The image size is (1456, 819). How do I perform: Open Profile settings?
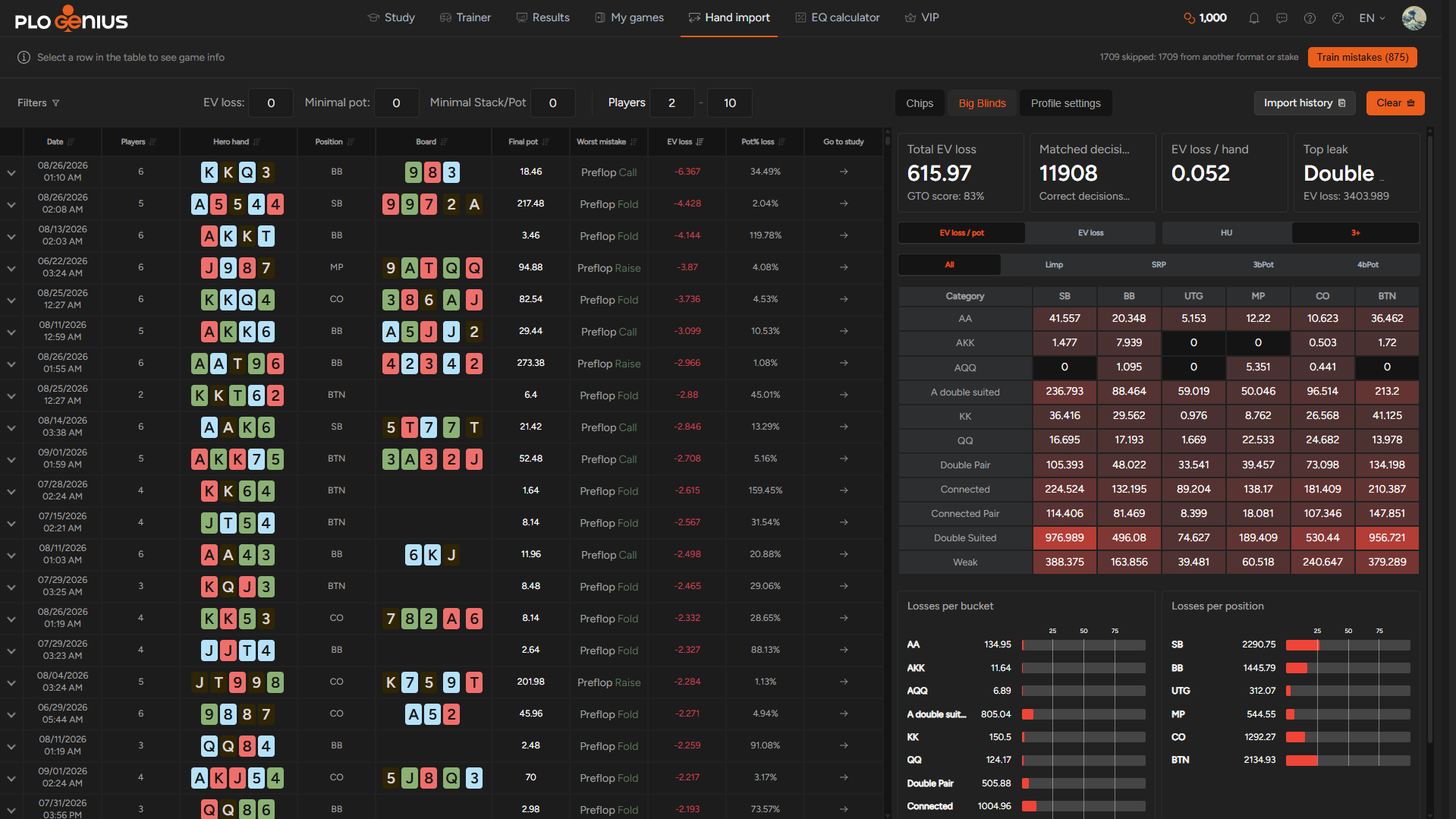1065,103
